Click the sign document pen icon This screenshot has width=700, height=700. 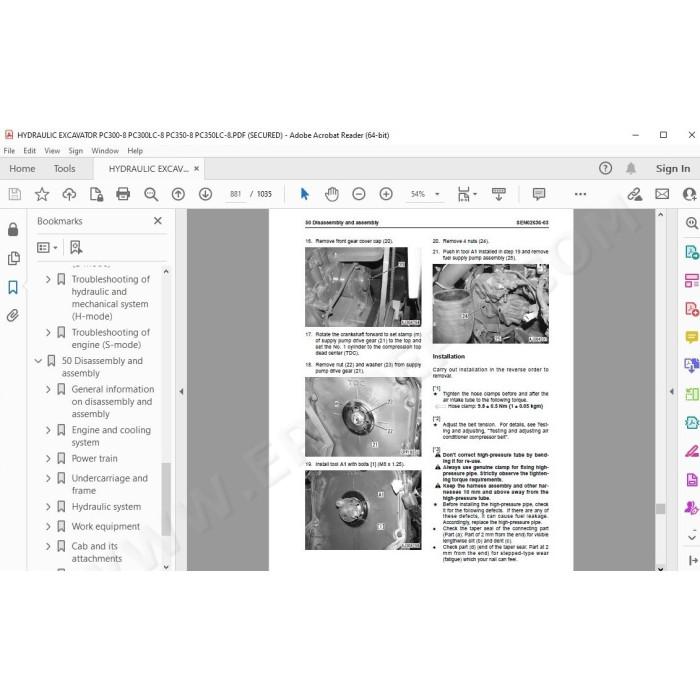pos(635,194)
